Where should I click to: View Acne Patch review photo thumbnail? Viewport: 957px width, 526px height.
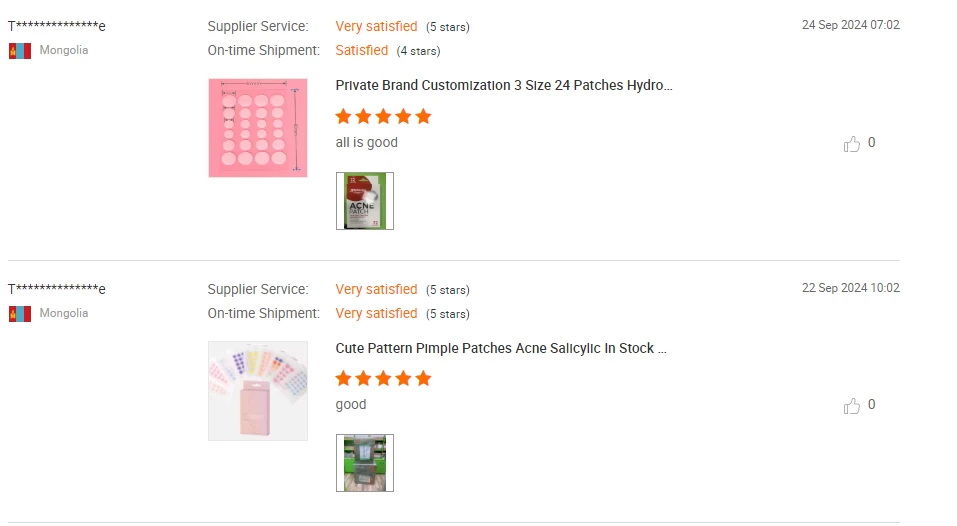coord(365,201)
